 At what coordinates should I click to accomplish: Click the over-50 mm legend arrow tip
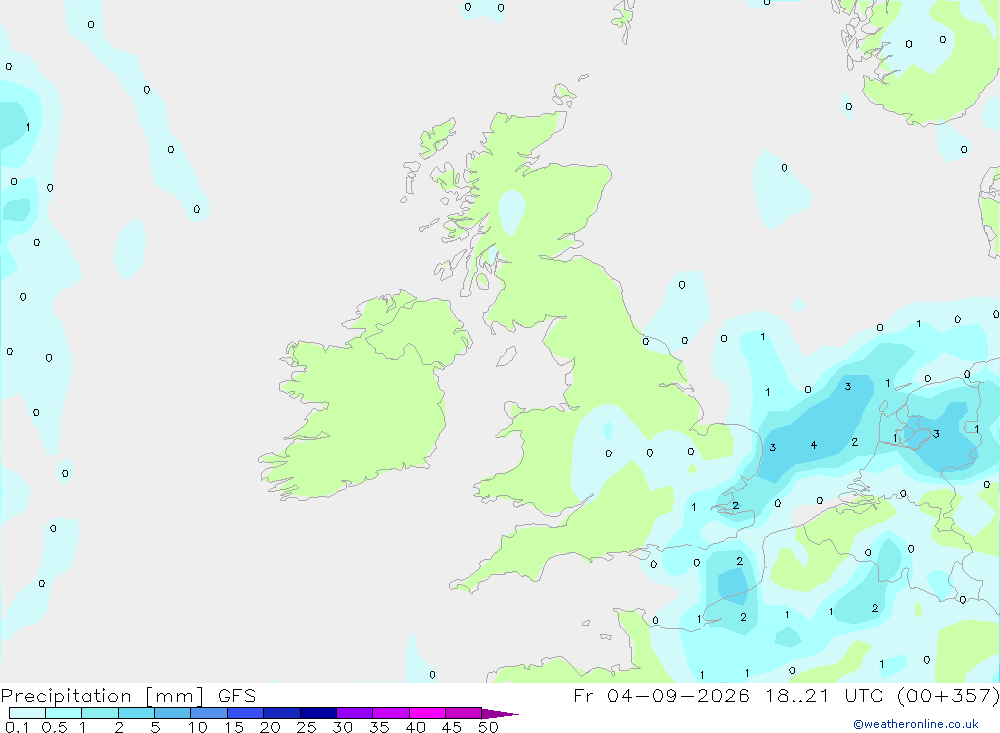499,713
